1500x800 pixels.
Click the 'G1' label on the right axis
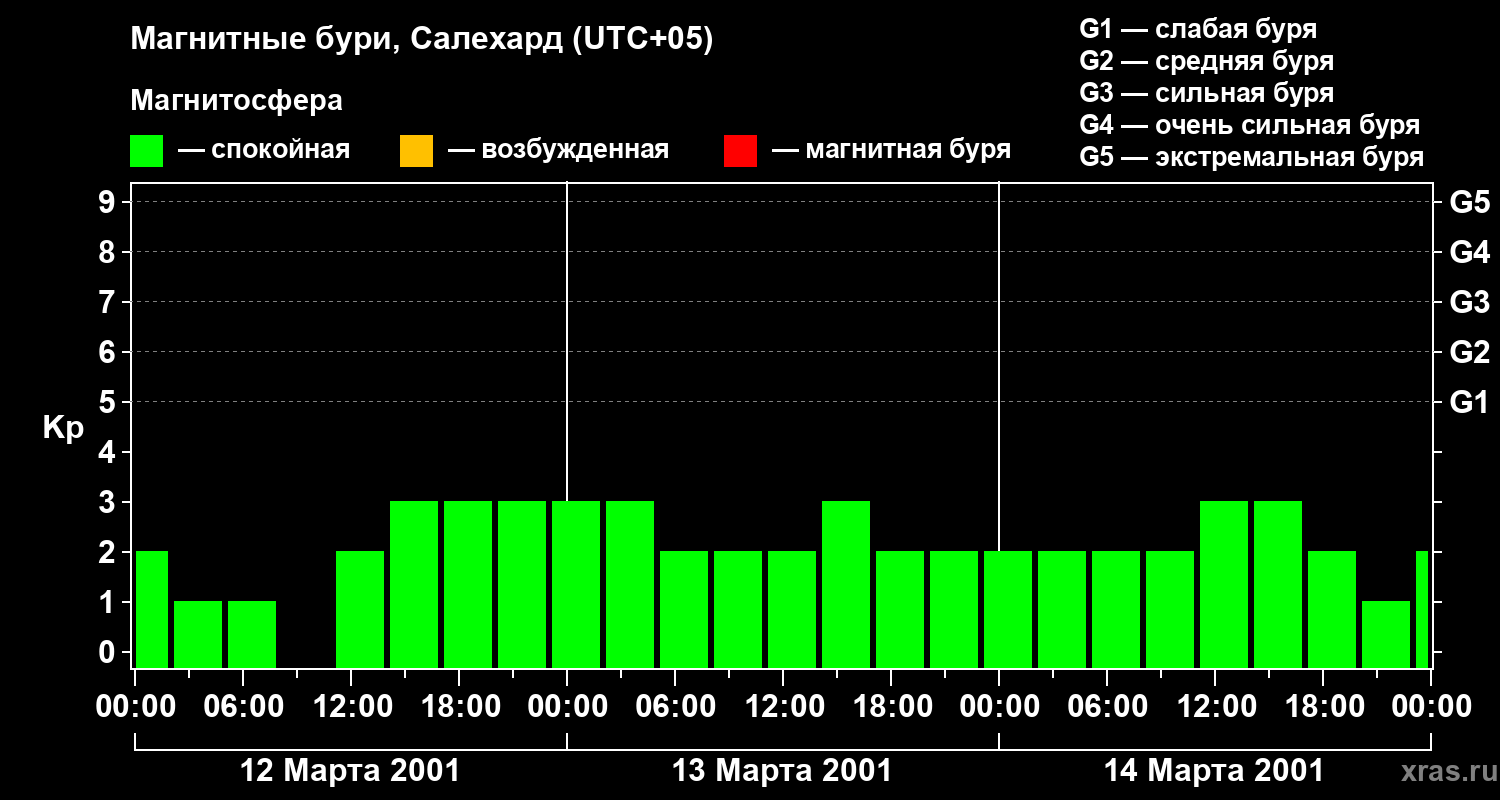(1469, 402)
